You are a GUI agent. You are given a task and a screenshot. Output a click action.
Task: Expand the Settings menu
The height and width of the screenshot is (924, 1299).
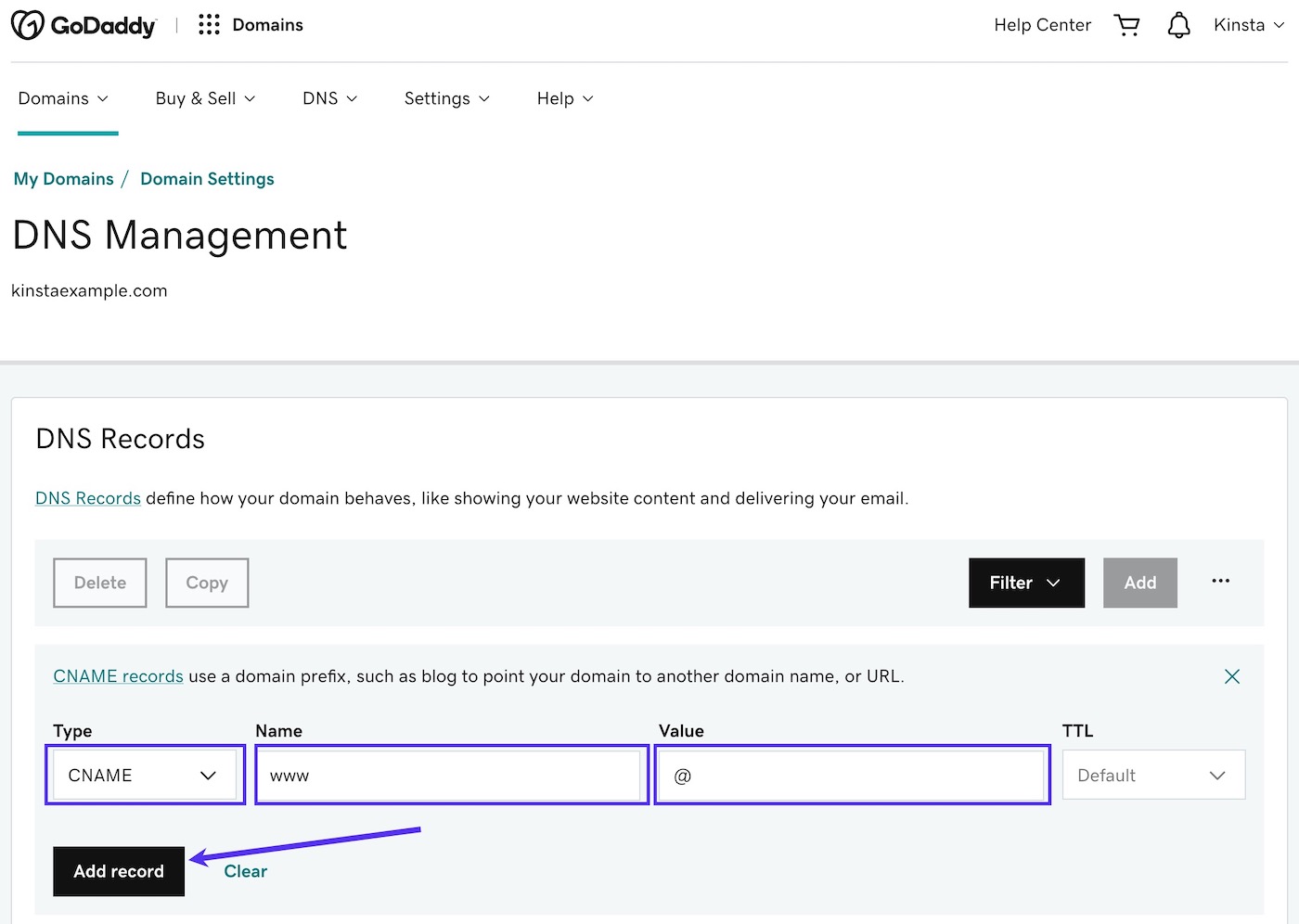click(446, 98)
